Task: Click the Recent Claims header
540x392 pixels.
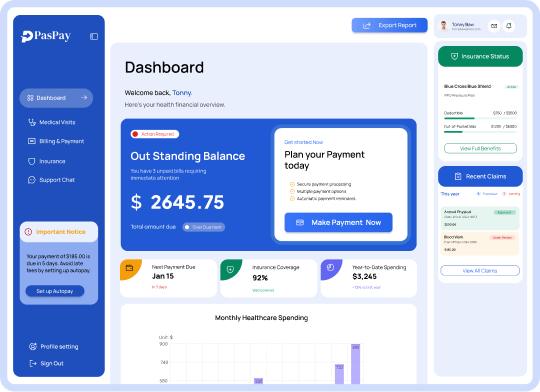Action: pos(480,176)
